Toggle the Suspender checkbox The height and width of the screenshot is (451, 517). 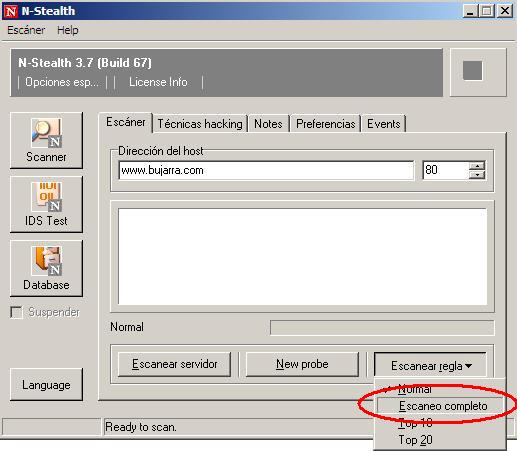pyautogui.click(x=17, y=312)
